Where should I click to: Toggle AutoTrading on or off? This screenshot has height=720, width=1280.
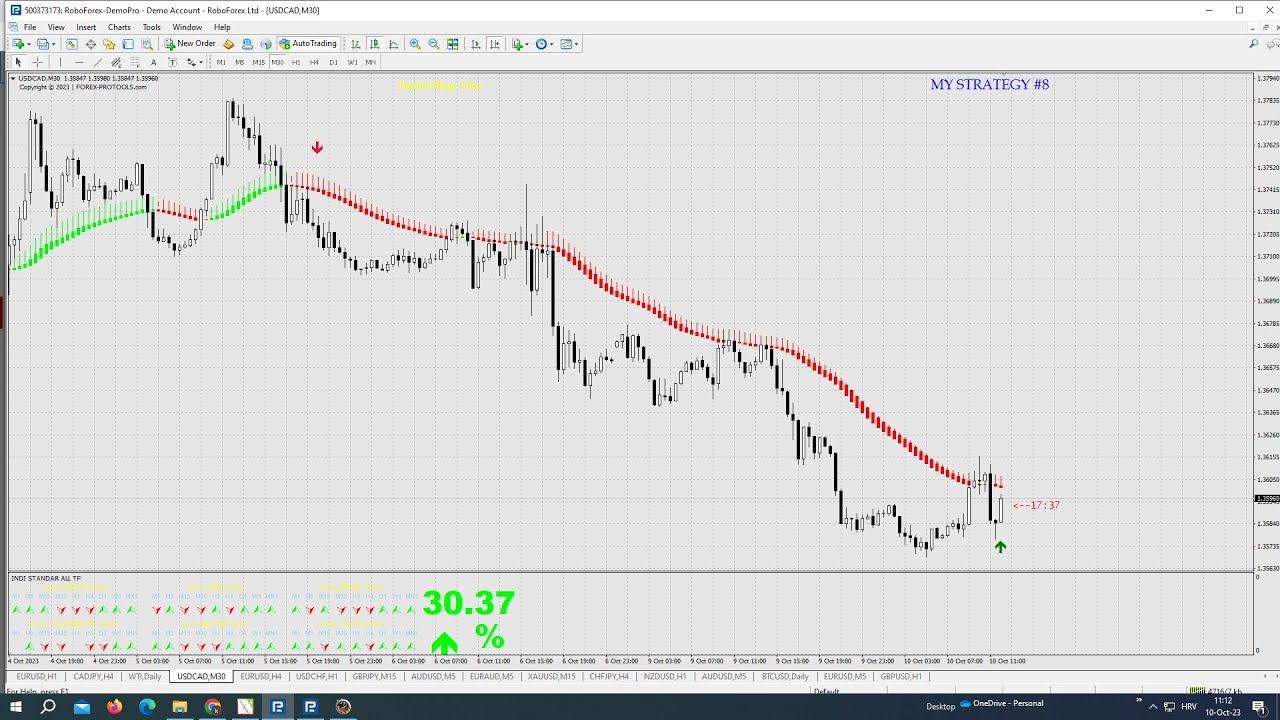308,44
